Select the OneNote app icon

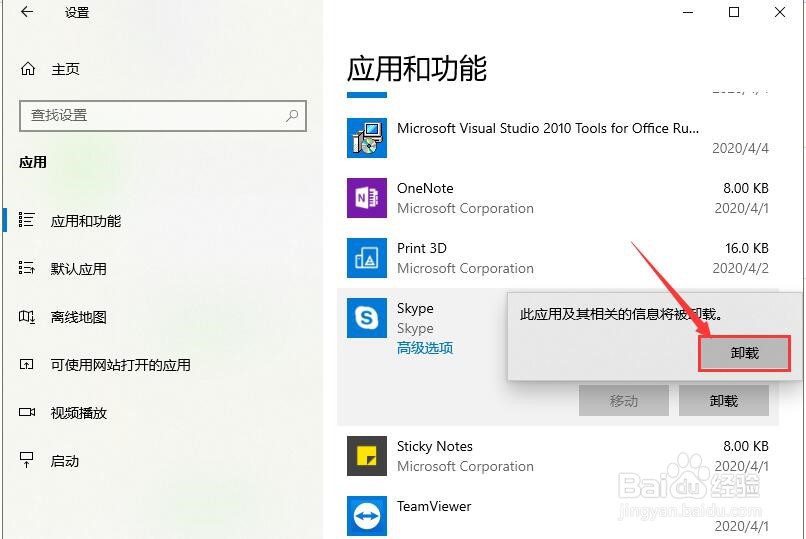367,198
